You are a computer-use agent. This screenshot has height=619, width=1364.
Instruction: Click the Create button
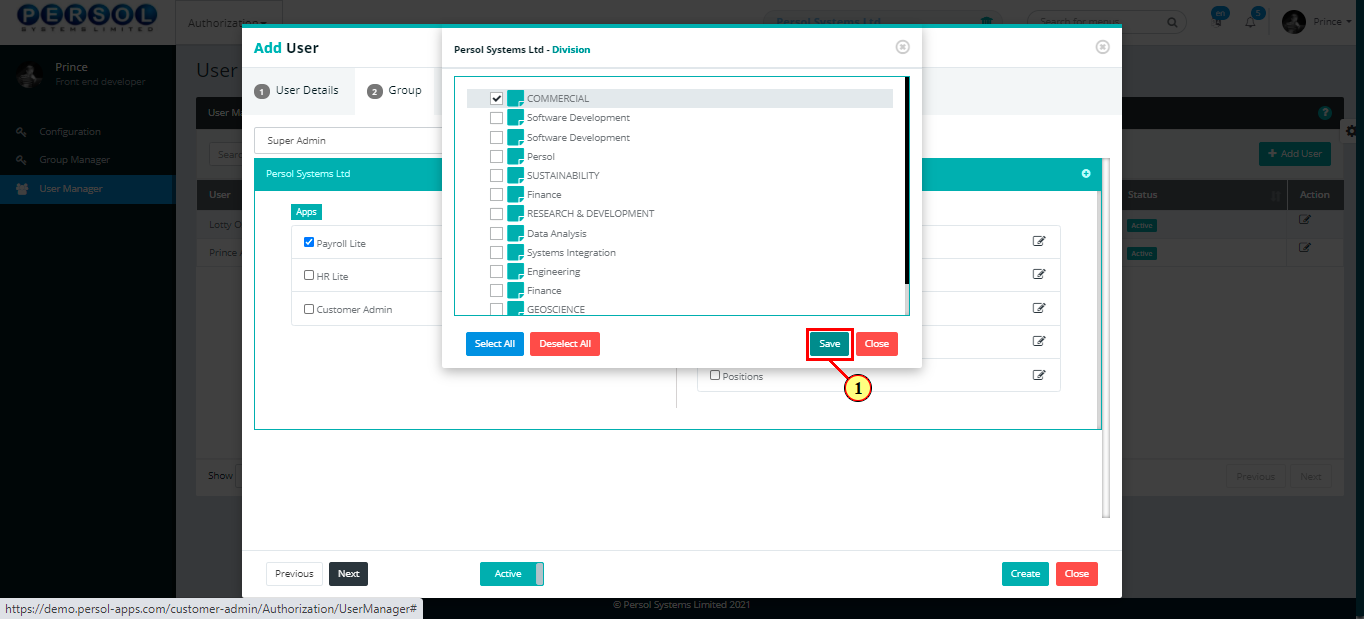(x=1025, y=574)
